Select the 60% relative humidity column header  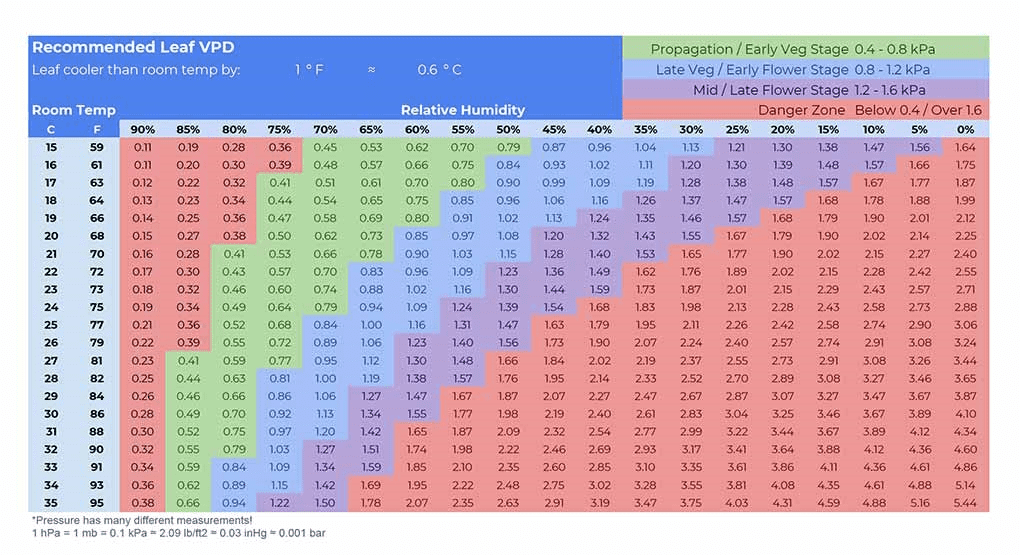[417, 129]
